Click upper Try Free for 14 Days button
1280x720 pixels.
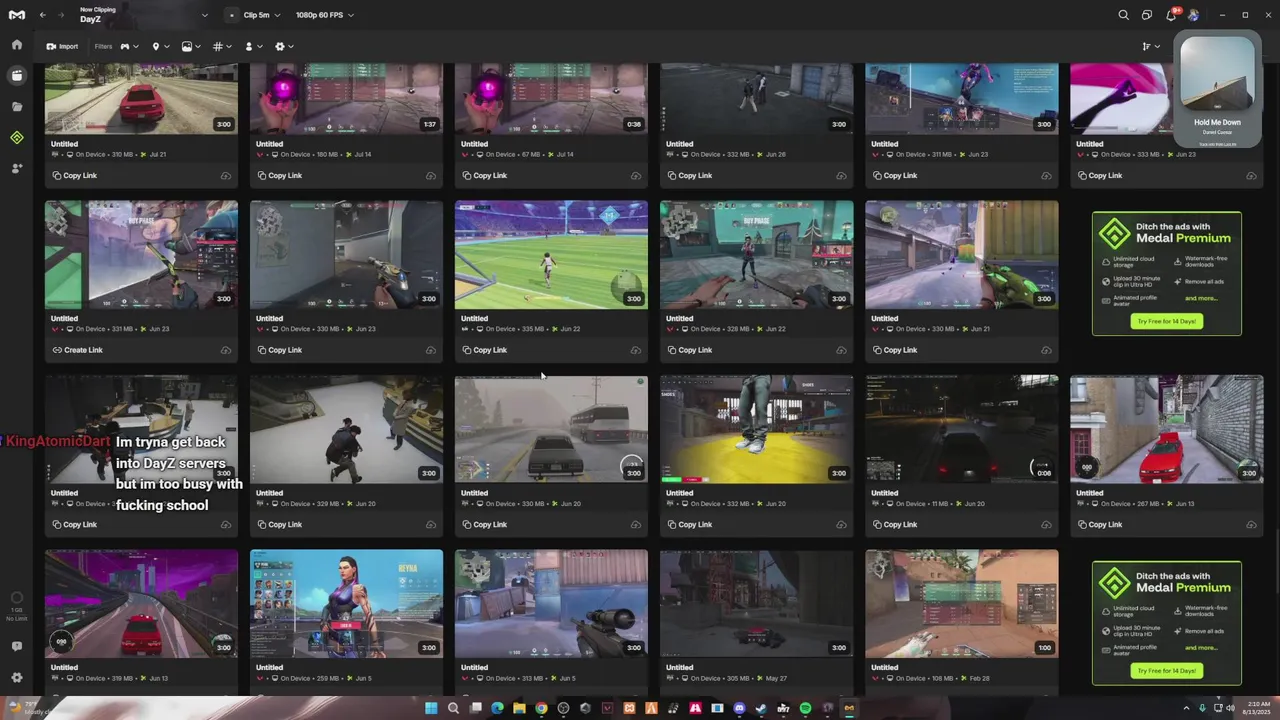click(1167, 321)
